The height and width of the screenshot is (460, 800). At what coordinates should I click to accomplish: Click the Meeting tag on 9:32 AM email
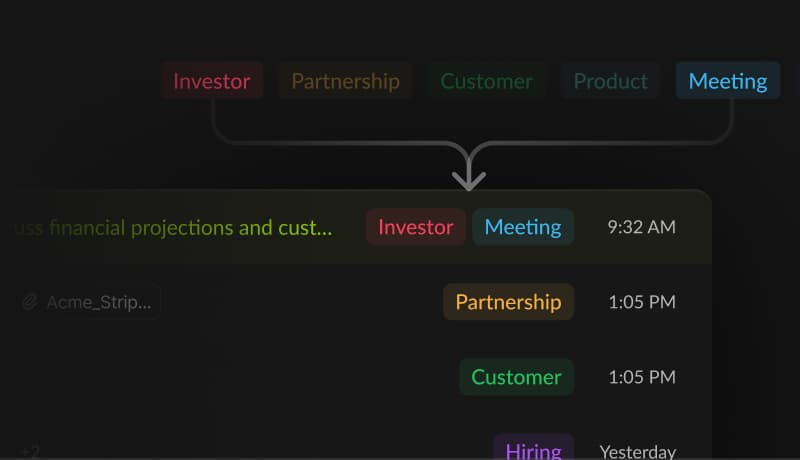(x=523, y=227)
